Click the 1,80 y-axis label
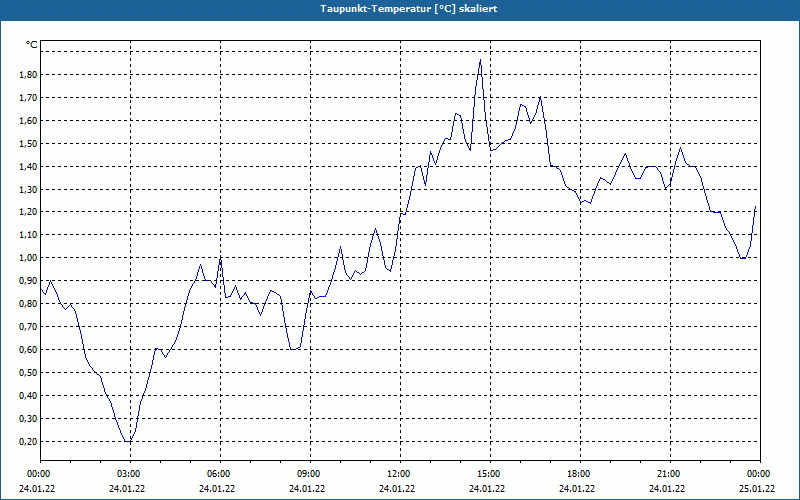The image size is (800, 500). pos(27,75)
